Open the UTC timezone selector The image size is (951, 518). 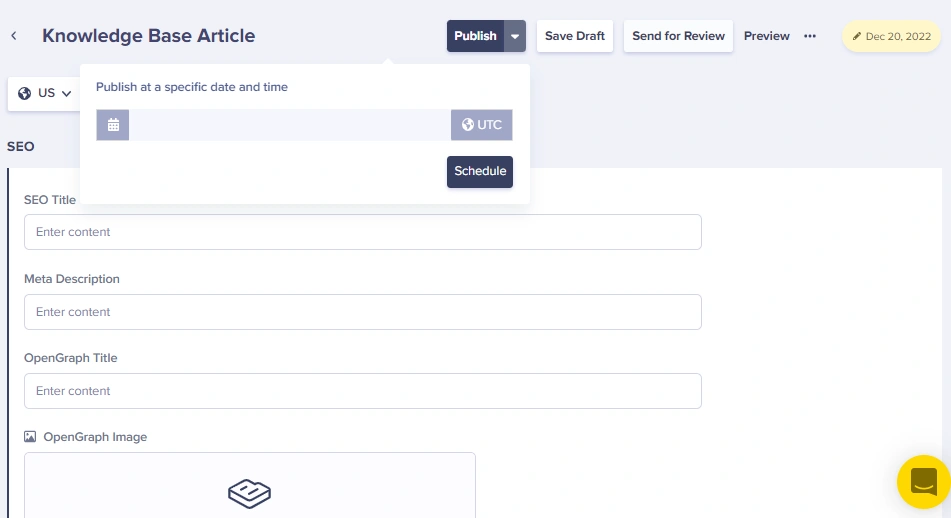pyautogui.click(x=482, y=125)
